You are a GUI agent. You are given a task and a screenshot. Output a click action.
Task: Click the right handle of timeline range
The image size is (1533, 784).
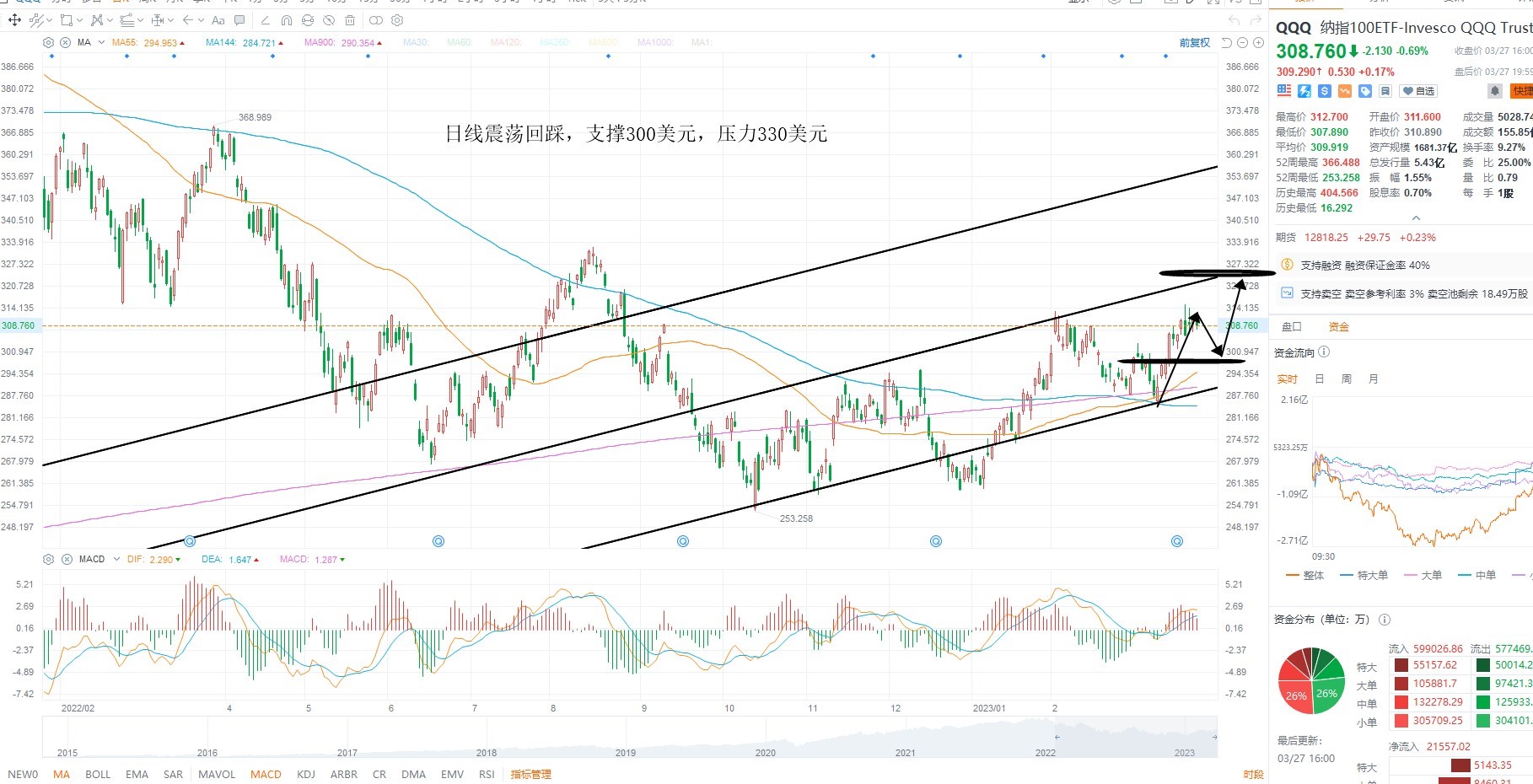click(1214, 737)
